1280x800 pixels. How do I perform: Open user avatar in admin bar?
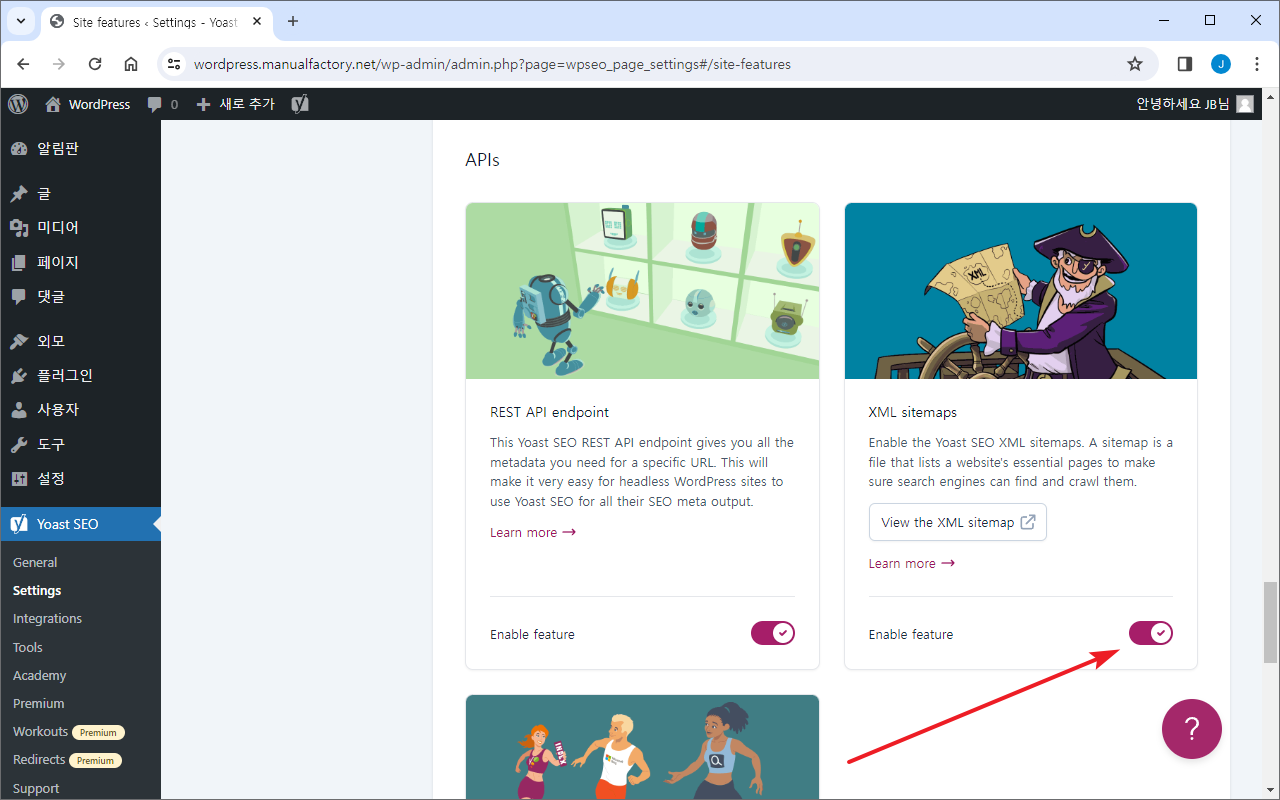1245,104
